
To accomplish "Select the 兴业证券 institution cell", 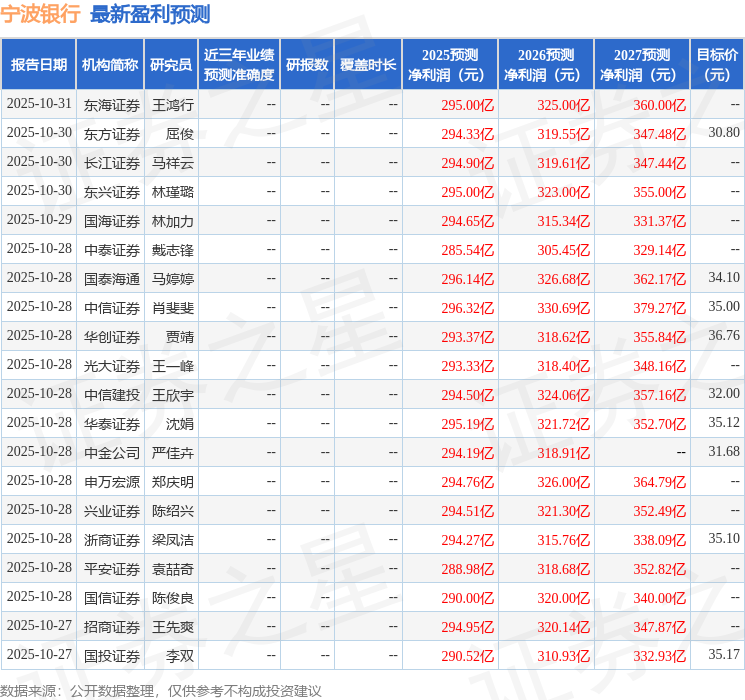I will tap(112, 511).
